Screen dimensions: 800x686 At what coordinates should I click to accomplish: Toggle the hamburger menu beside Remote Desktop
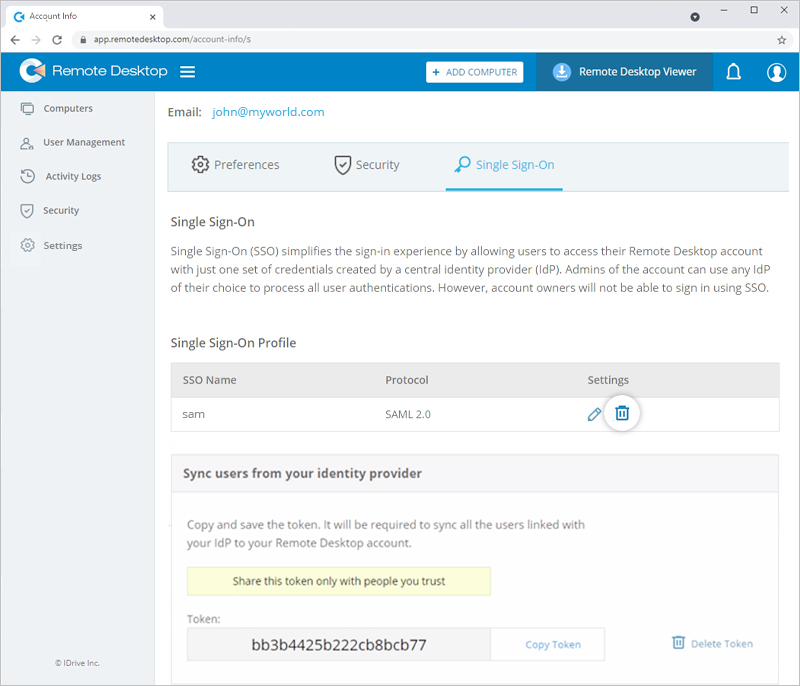point(187,72)
